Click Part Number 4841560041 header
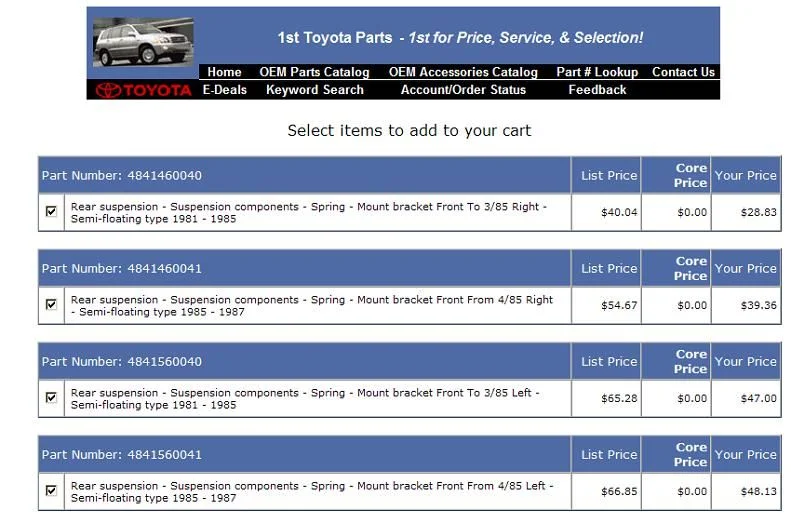Image resolution: width=791 pixels, height=523 pixels. coord(122,455)
